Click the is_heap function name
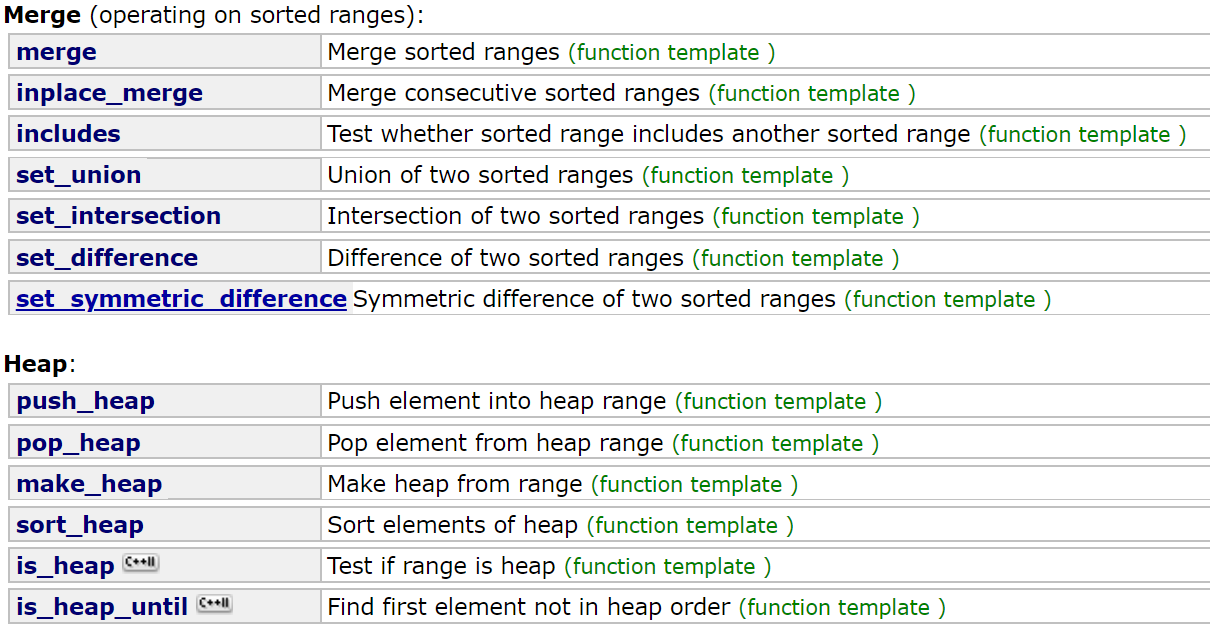The width and height of the screenshot is (1210, 640). point(65,566)
